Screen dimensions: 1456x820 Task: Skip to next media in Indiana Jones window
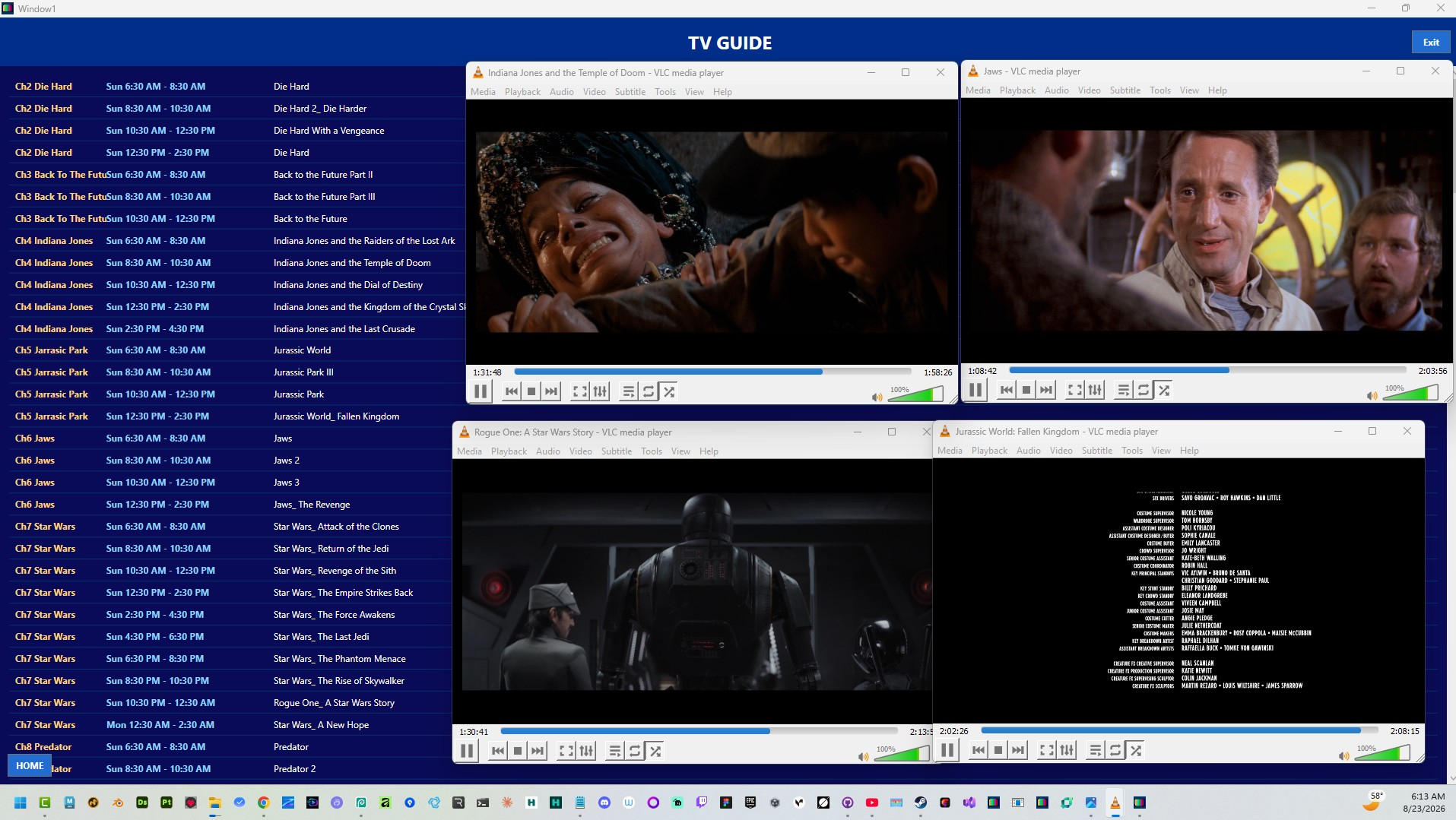[551, 391]
